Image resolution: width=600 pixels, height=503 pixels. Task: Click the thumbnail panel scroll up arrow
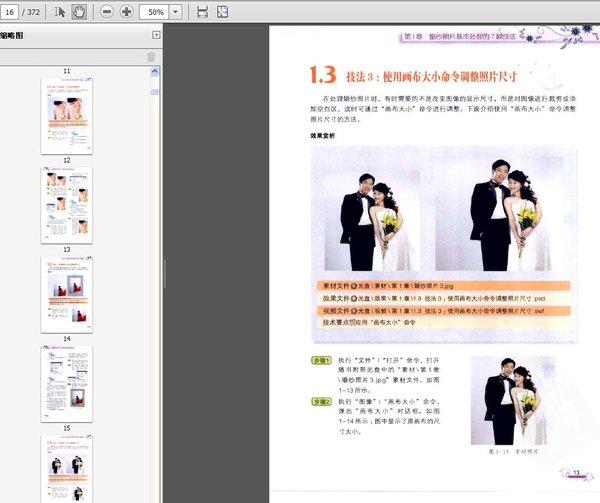coord(155,72)
